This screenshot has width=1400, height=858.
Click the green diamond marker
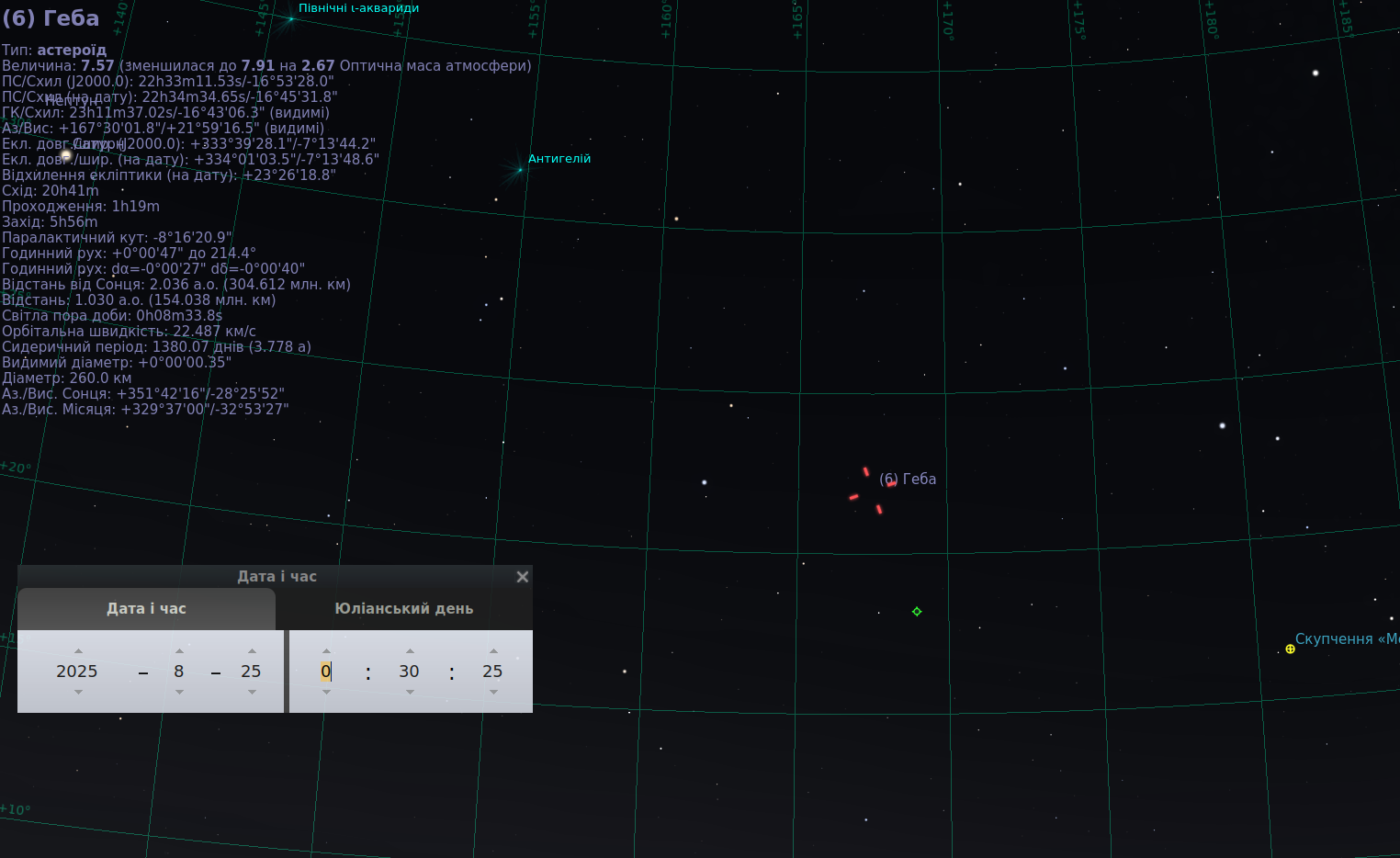click(917, 612)
